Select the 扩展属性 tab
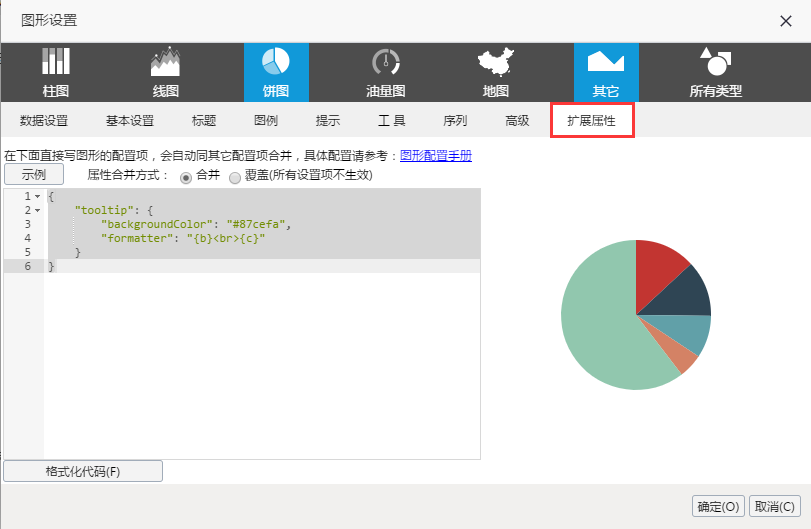This screenshot has height=529, width=811. [x=592, y=120]
